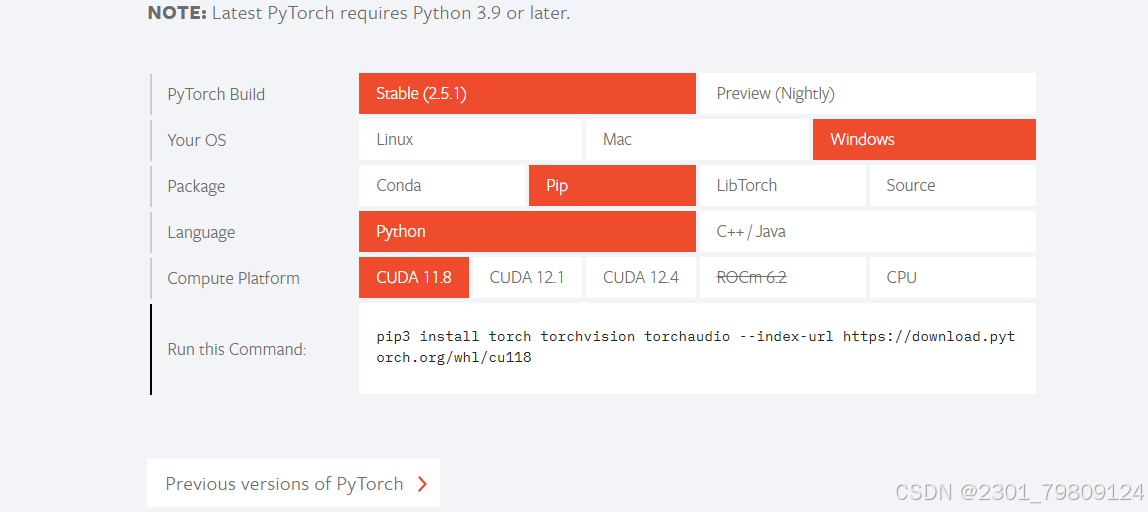Choose Conda package option
The height and width of the screenshot is (512, 1148).
click(x=441, y=185)
